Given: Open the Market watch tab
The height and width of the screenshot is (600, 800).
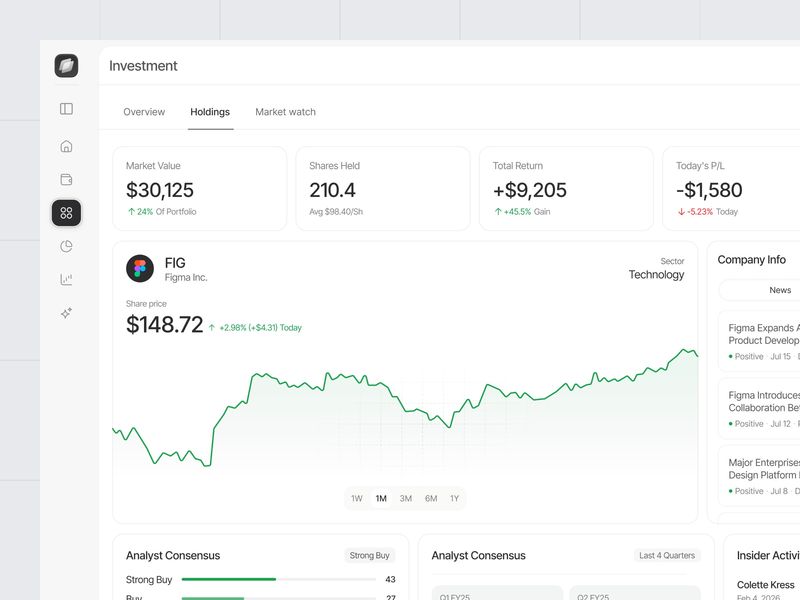Looking at the screenshot, I should coord(285,112).
